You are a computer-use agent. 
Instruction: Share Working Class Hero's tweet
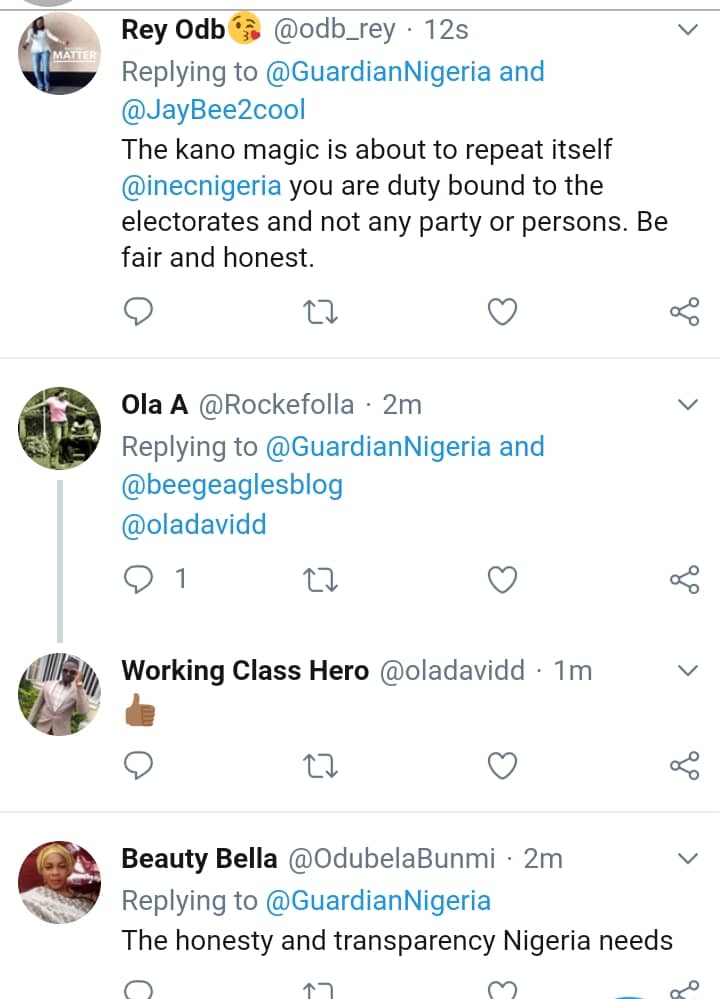[x=684, y=766]
